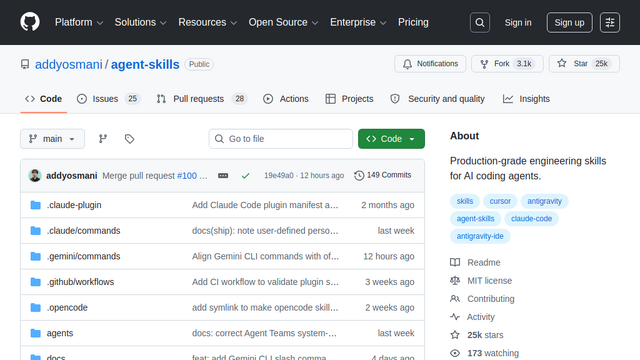
Task: Expand the Enterprise menu
Action: [358, 22]
